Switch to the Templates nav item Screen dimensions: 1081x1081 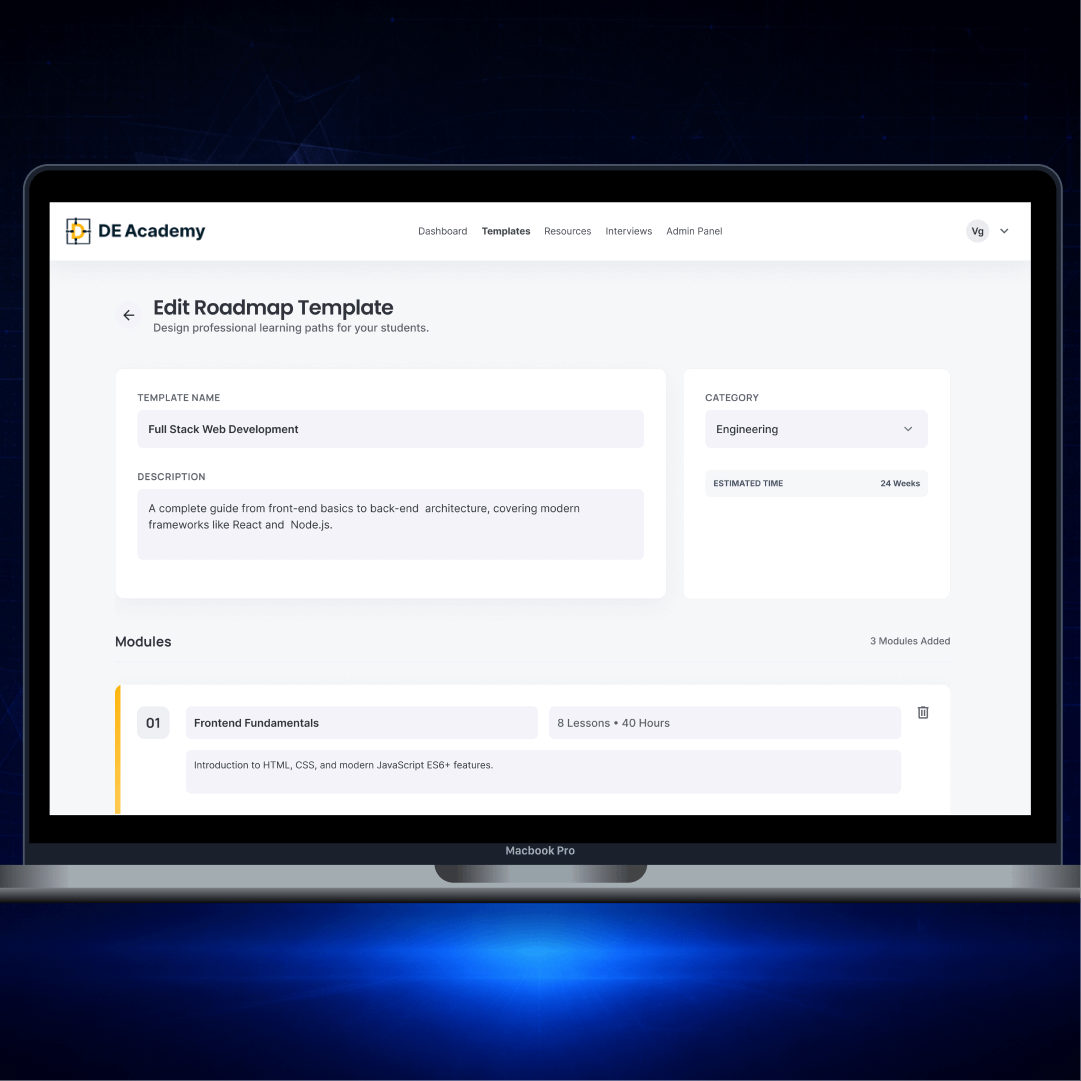pyautogui.click(x=506, y=231)
